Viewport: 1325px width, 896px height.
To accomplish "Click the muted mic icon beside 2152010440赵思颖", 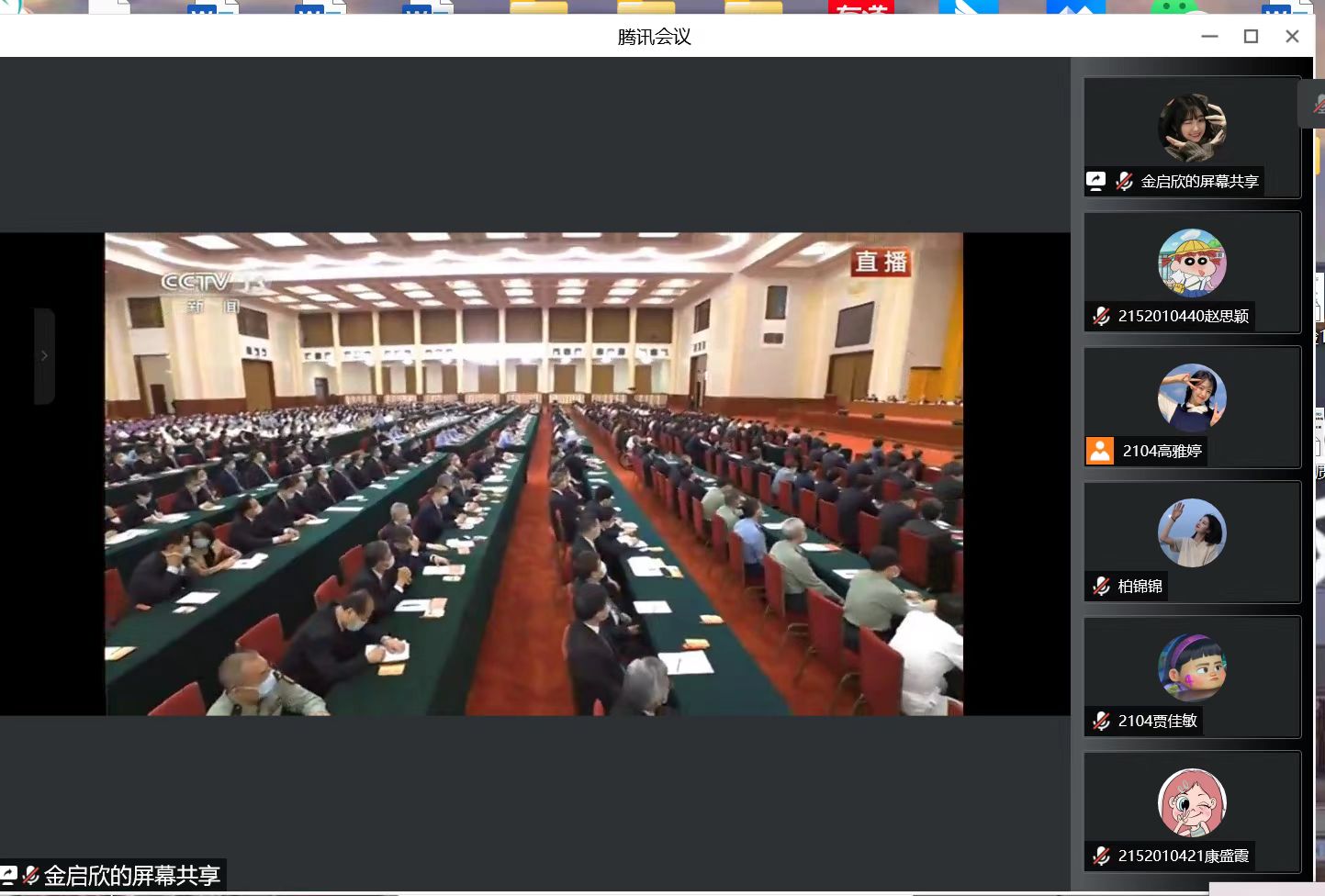I will tap(1101, 316).
